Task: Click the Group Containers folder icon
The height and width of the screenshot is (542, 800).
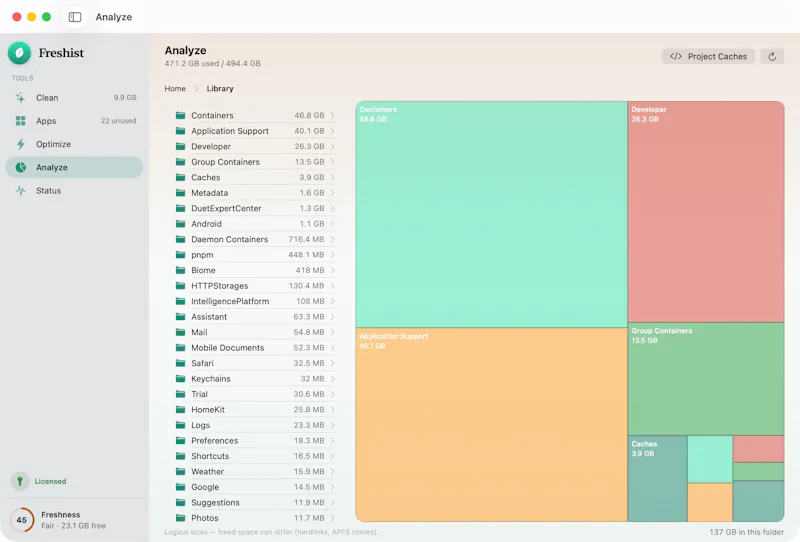Action: pyautogui.click(x=180, y=162)
